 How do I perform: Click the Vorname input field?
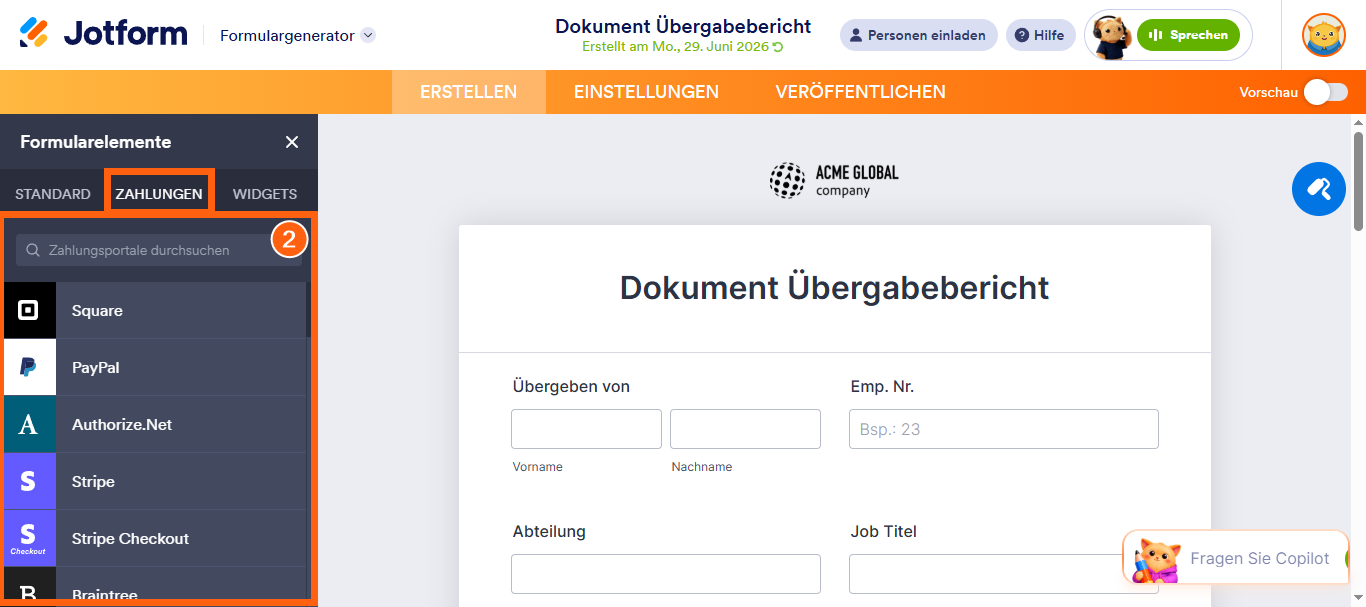coord(586,429)
